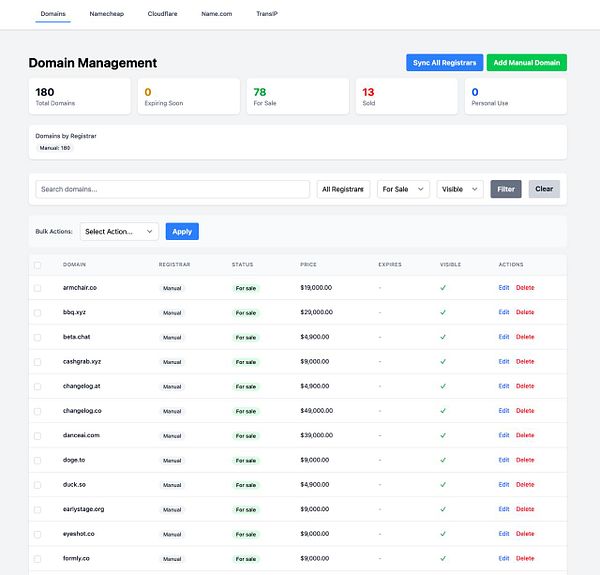
Task: Edit the changelog.co domain
Action: [x=504, y=411]
